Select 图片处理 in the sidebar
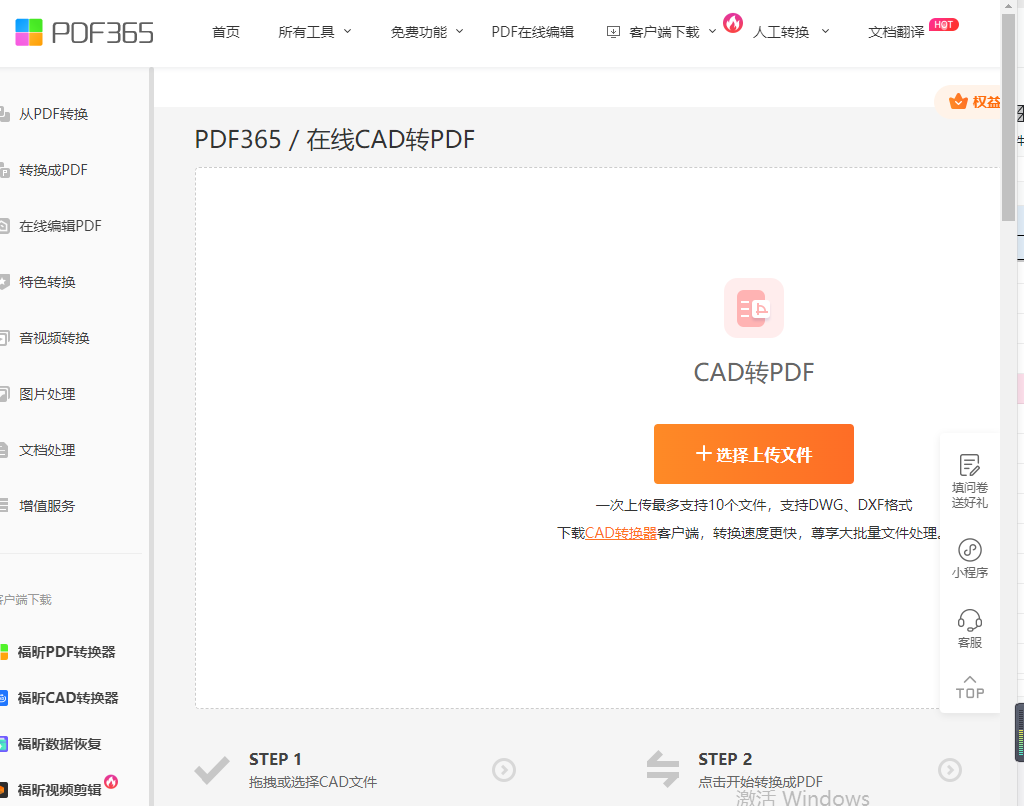 [48, 395]
